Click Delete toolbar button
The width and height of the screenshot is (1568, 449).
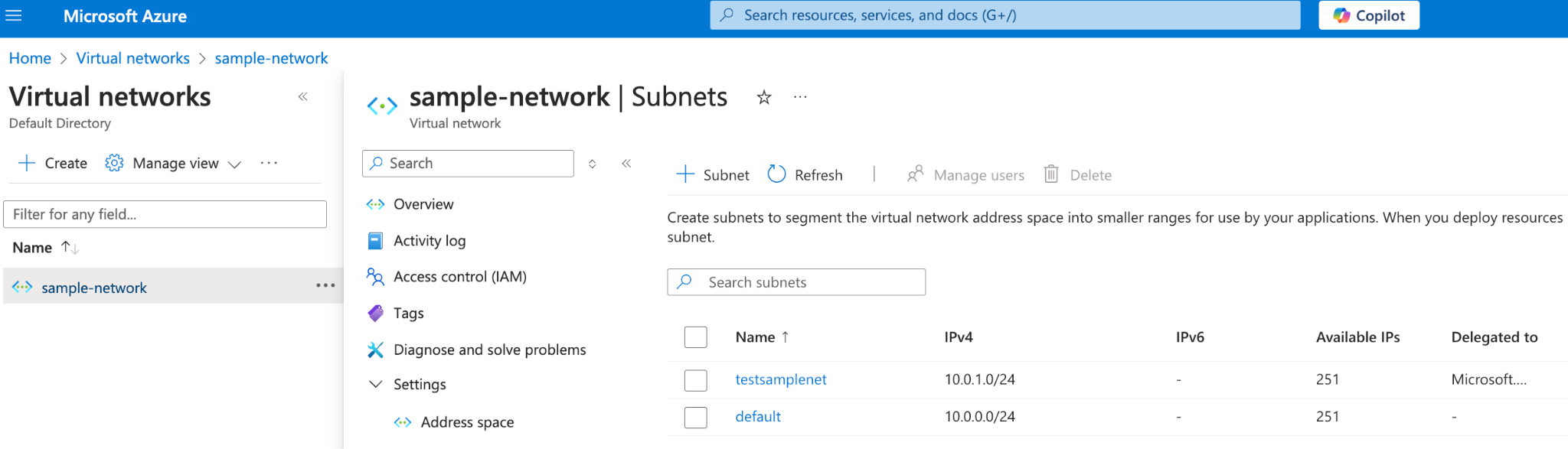click(1077, 174)
